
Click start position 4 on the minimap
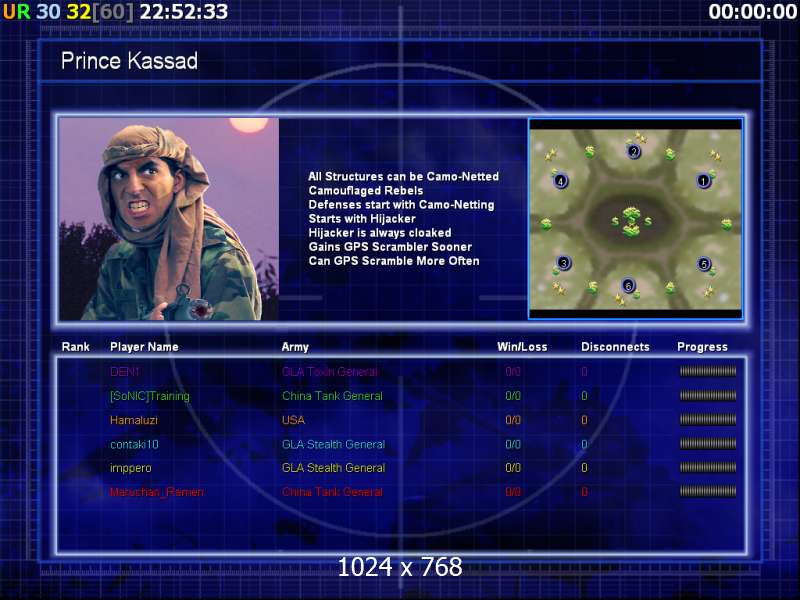(560, 181)
